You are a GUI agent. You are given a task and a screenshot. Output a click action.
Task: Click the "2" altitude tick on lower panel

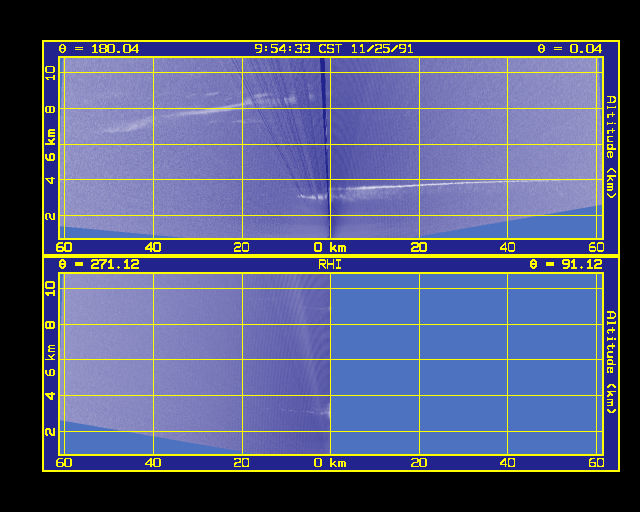coord(51,432)
